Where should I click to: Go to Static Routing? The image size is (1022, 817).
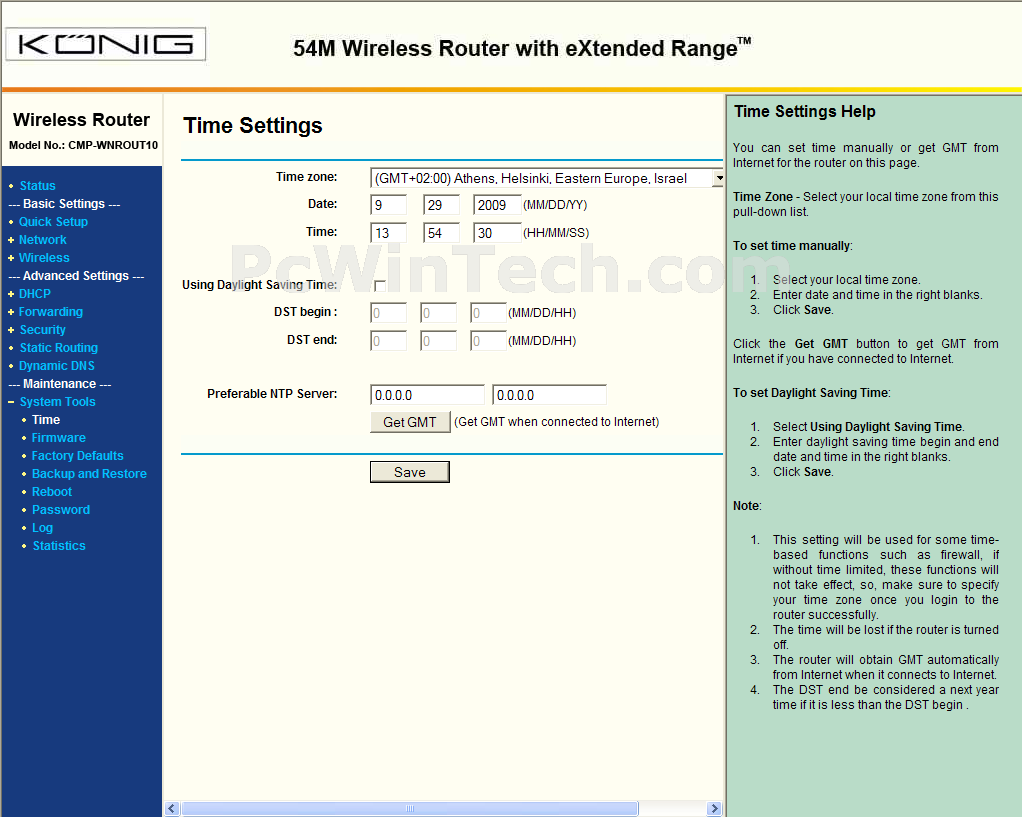59,348
